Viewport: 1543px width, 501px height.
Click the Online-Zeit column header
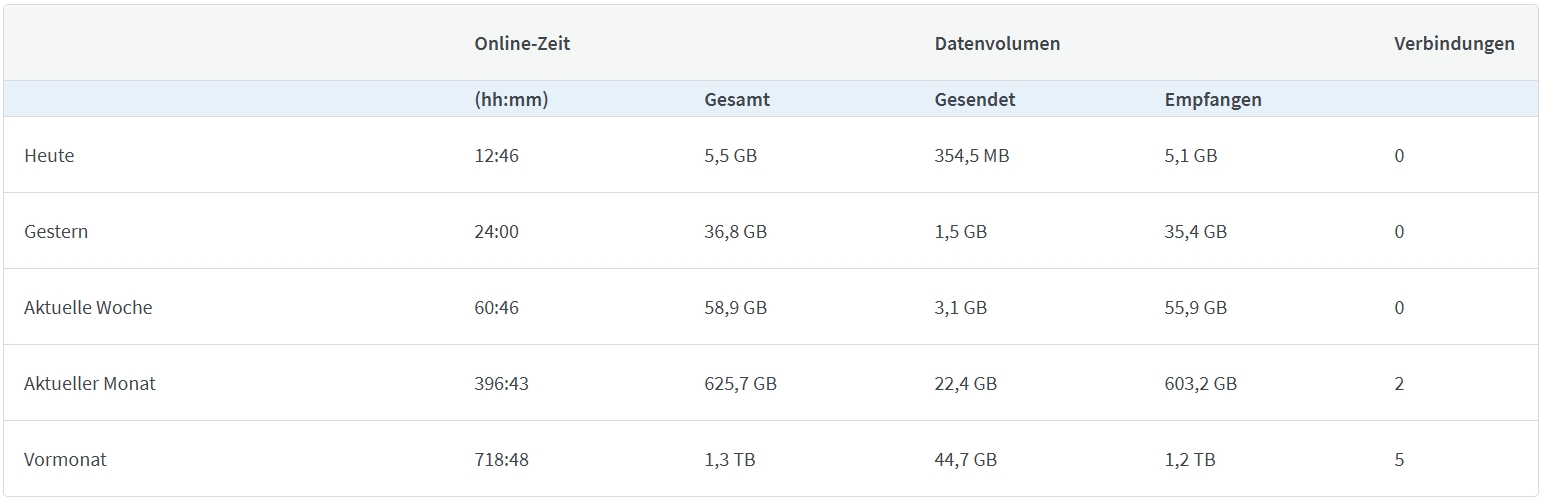522,44
